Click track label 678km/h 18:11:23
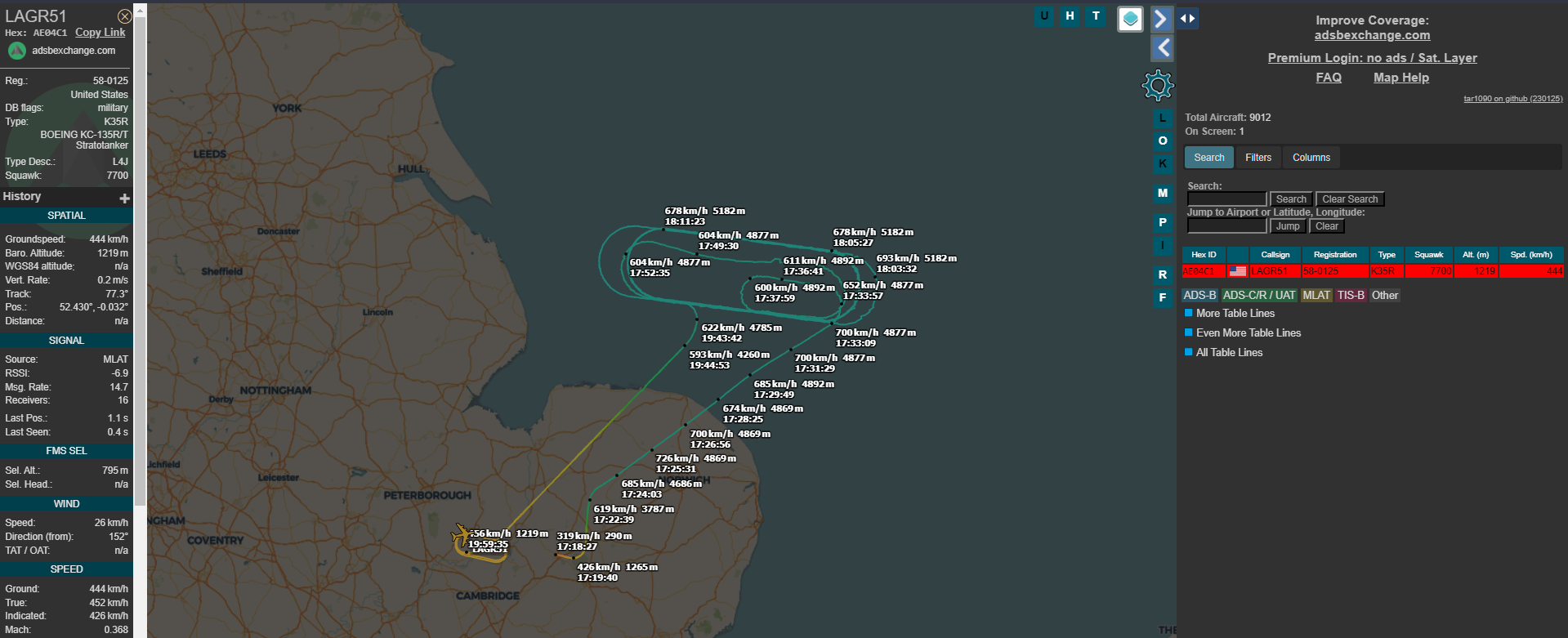Viewport: 1568px width, 638px height. coord(704,216)
